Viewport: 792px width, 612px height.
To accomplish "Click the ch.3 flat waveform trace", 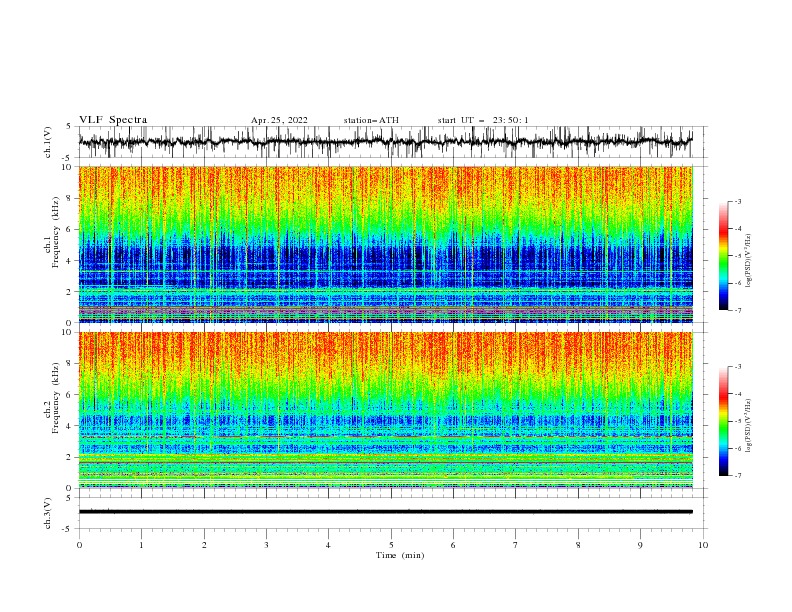I will (x=386, y=512).
